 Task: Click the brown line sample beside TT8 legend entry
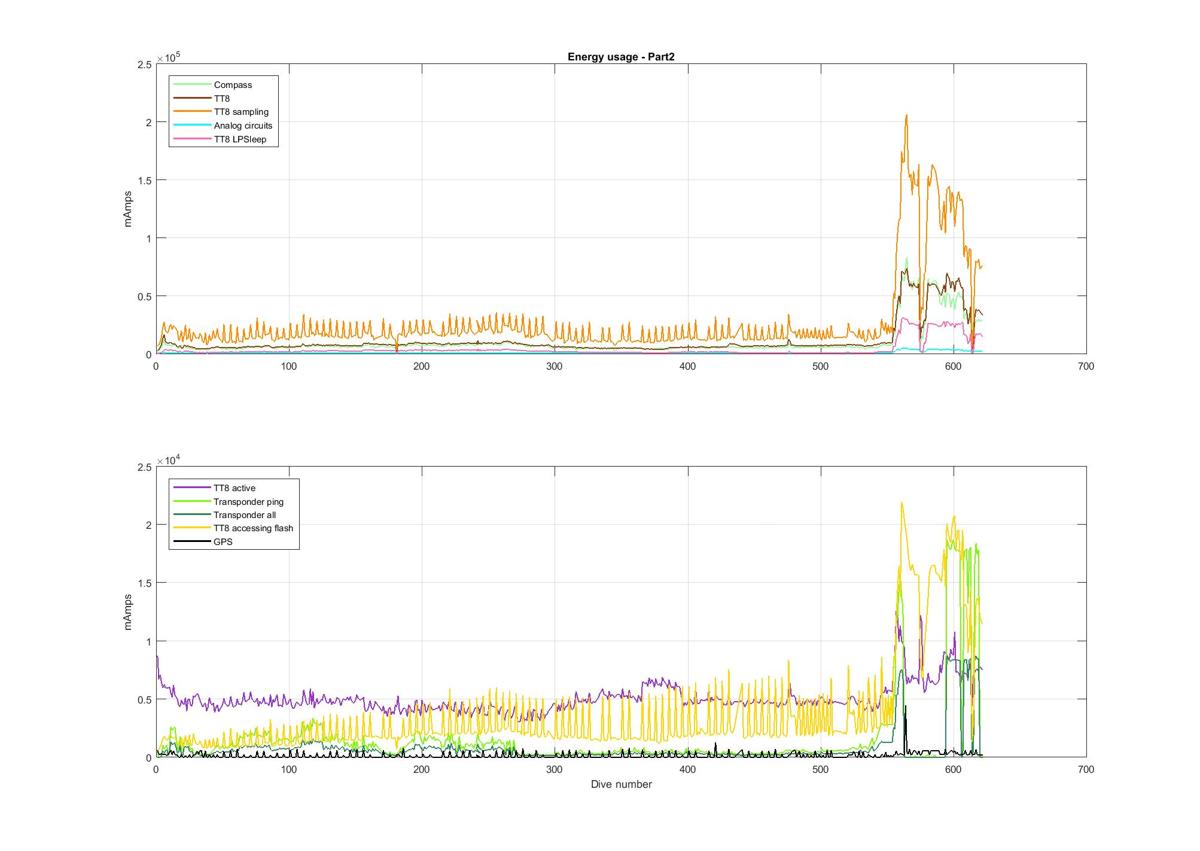[191, 99]
